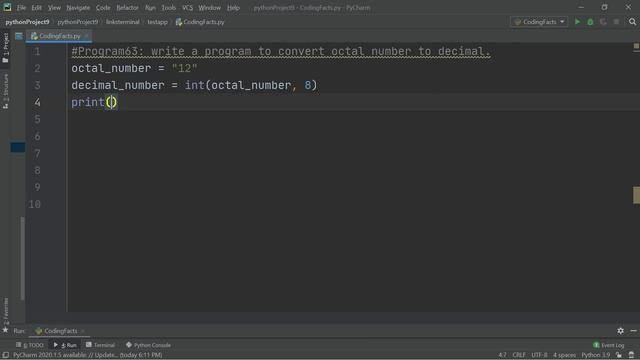Click the blue square icon left of the editor tab
The width and height of the screenshot is (640, 360).
[x=19, y=36]
